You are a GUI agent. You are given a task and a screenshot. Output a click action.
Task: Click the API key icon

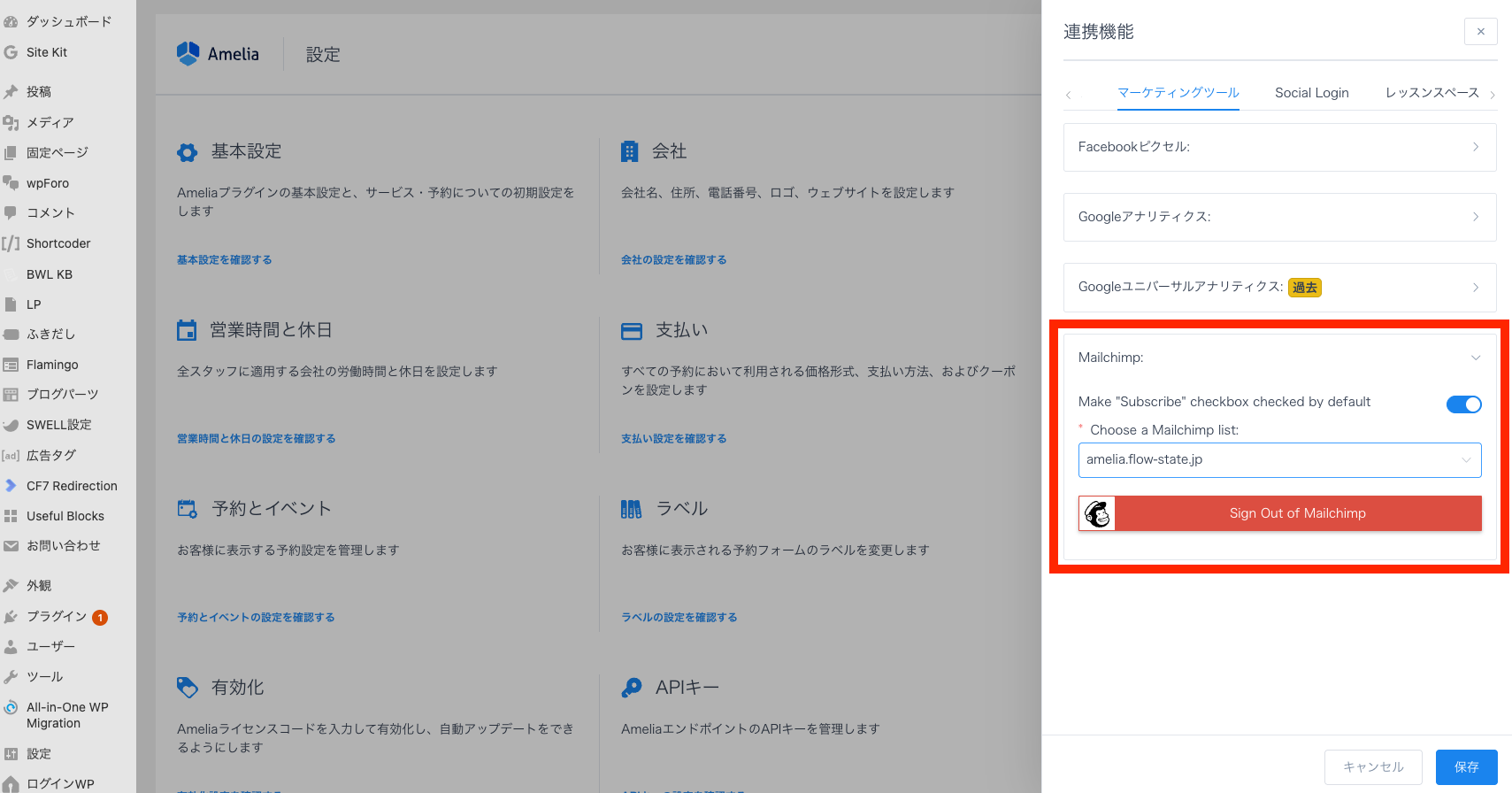click(632, 688)
